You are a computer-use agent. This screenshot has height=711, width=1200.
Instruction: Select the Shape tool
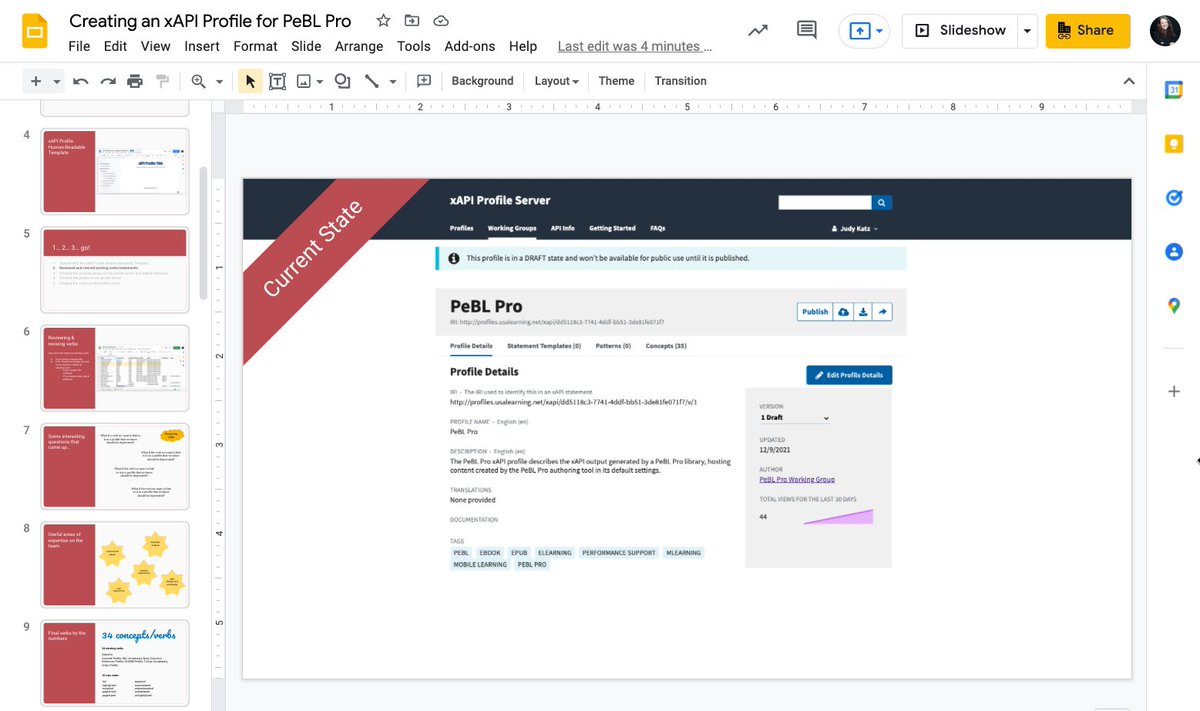point(343,81)
